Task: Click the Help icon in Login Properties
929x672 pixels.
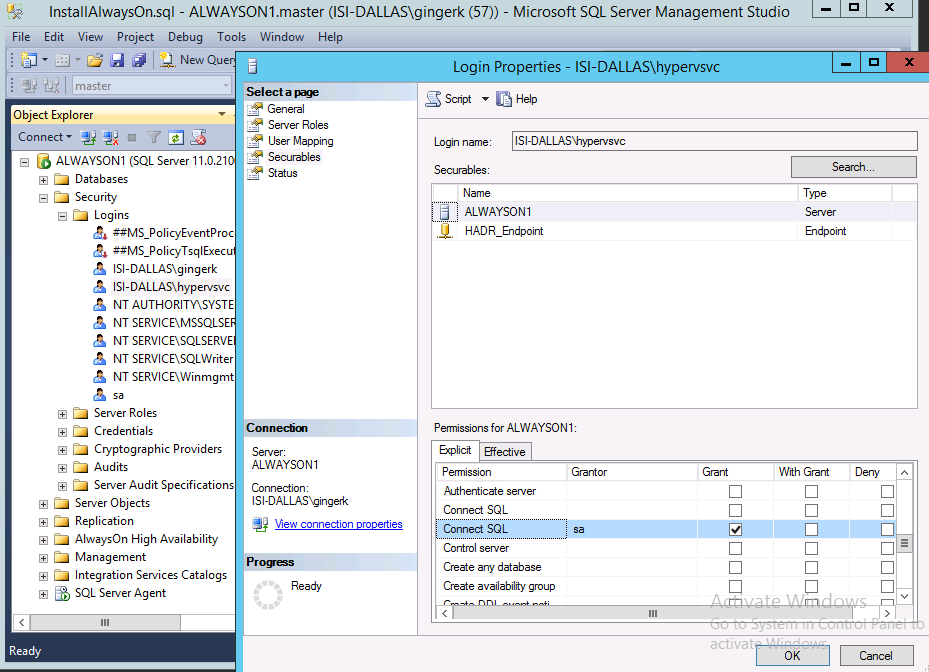Action: click(x=504, y=99)
